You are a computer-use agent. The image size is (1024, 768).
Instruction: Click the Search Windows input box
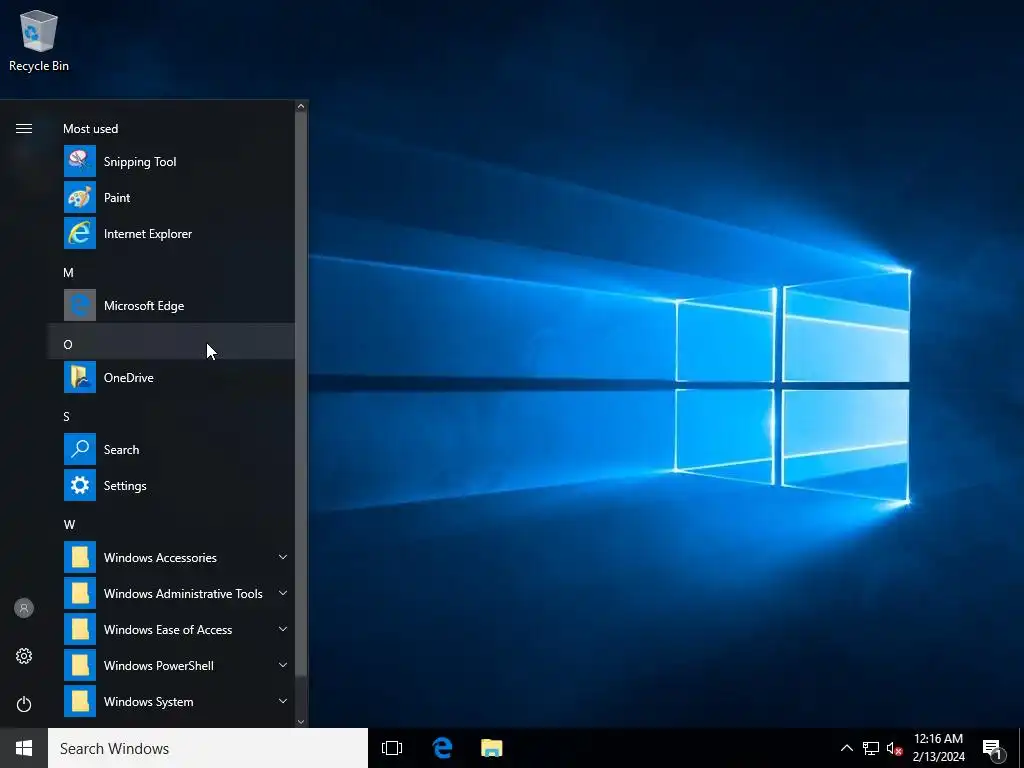click(208, 748)
